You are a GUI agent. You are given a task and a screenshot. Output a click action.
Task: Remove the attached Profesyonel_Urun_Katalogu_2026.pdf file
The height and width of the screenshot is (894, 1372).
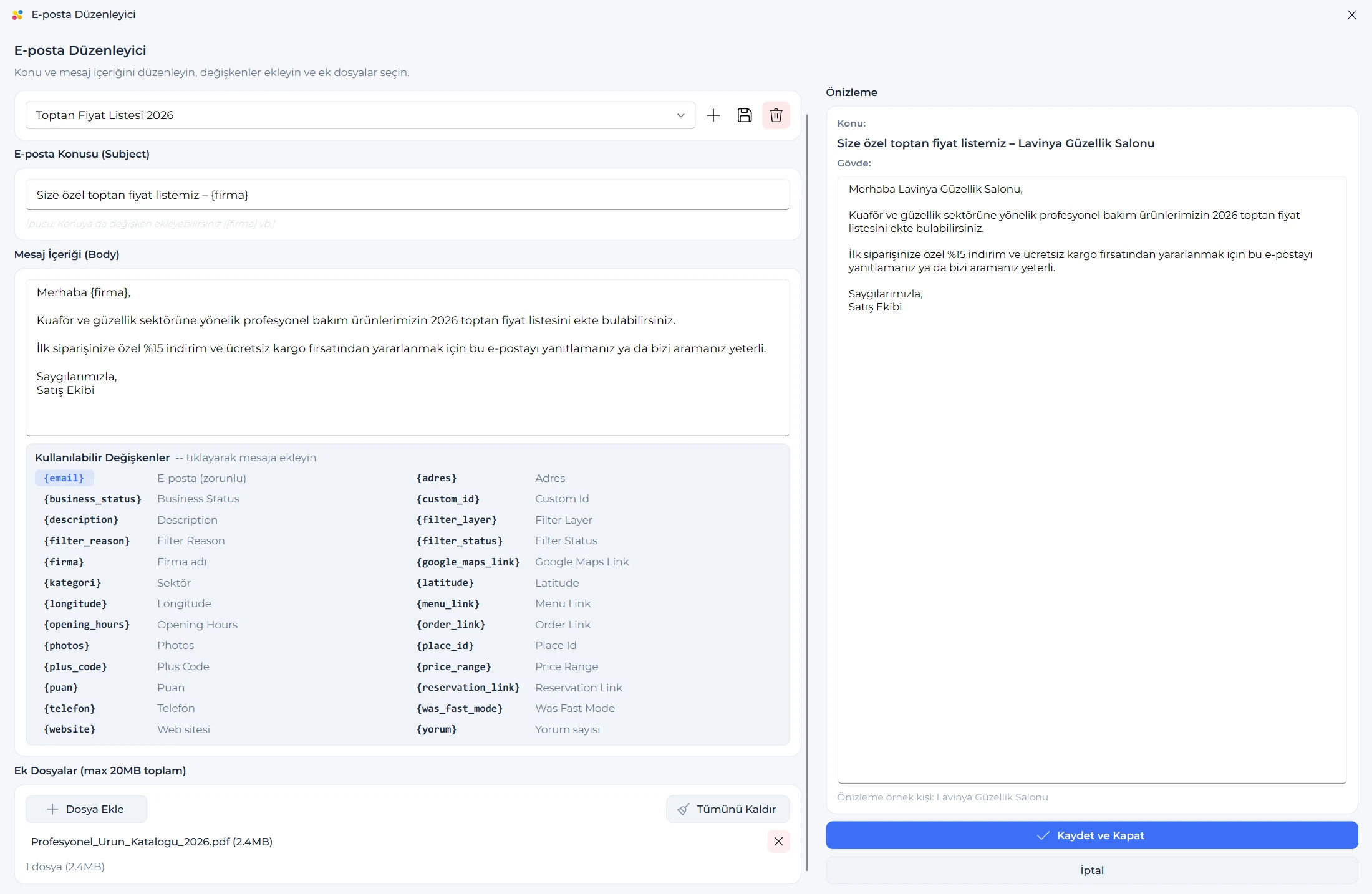pos(778,841)
